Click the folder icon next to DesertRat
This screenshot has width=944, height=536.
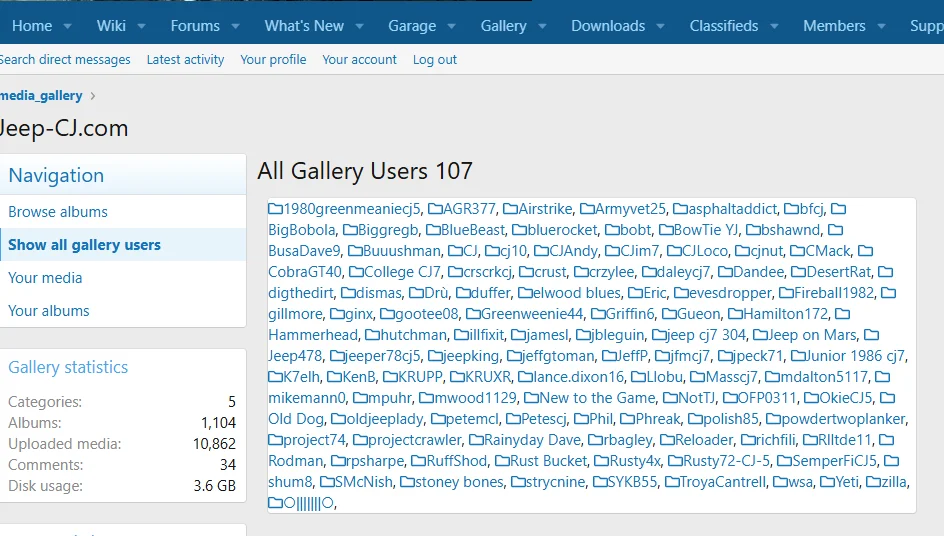(798, 272)
